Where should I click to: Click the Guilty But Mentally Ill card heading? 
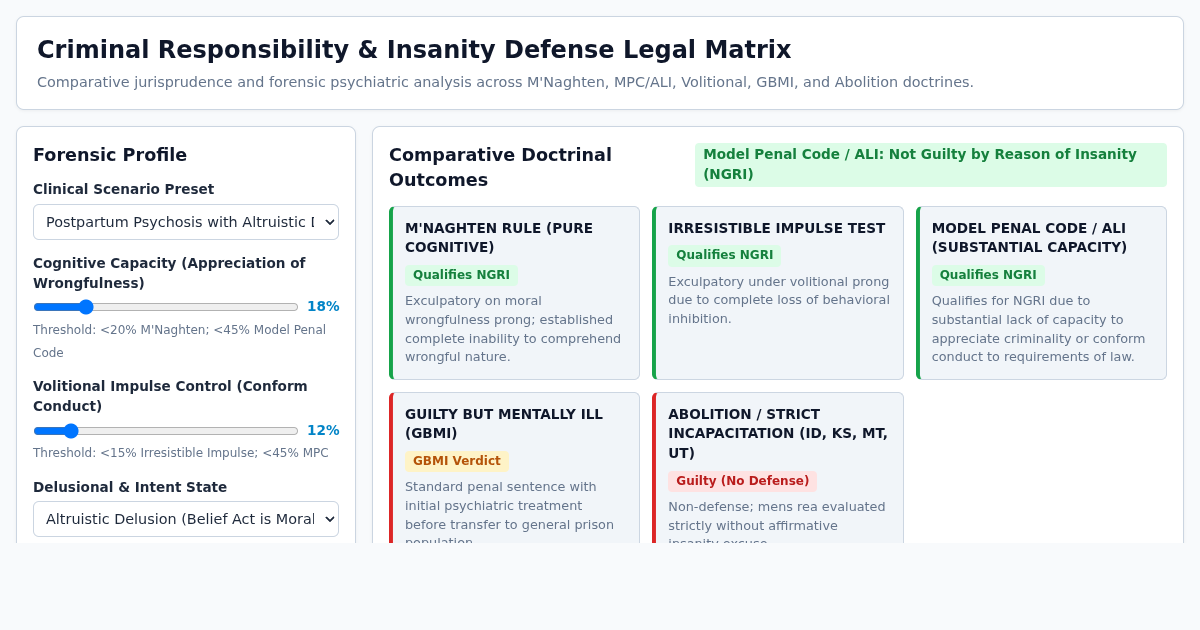[504, 423]
